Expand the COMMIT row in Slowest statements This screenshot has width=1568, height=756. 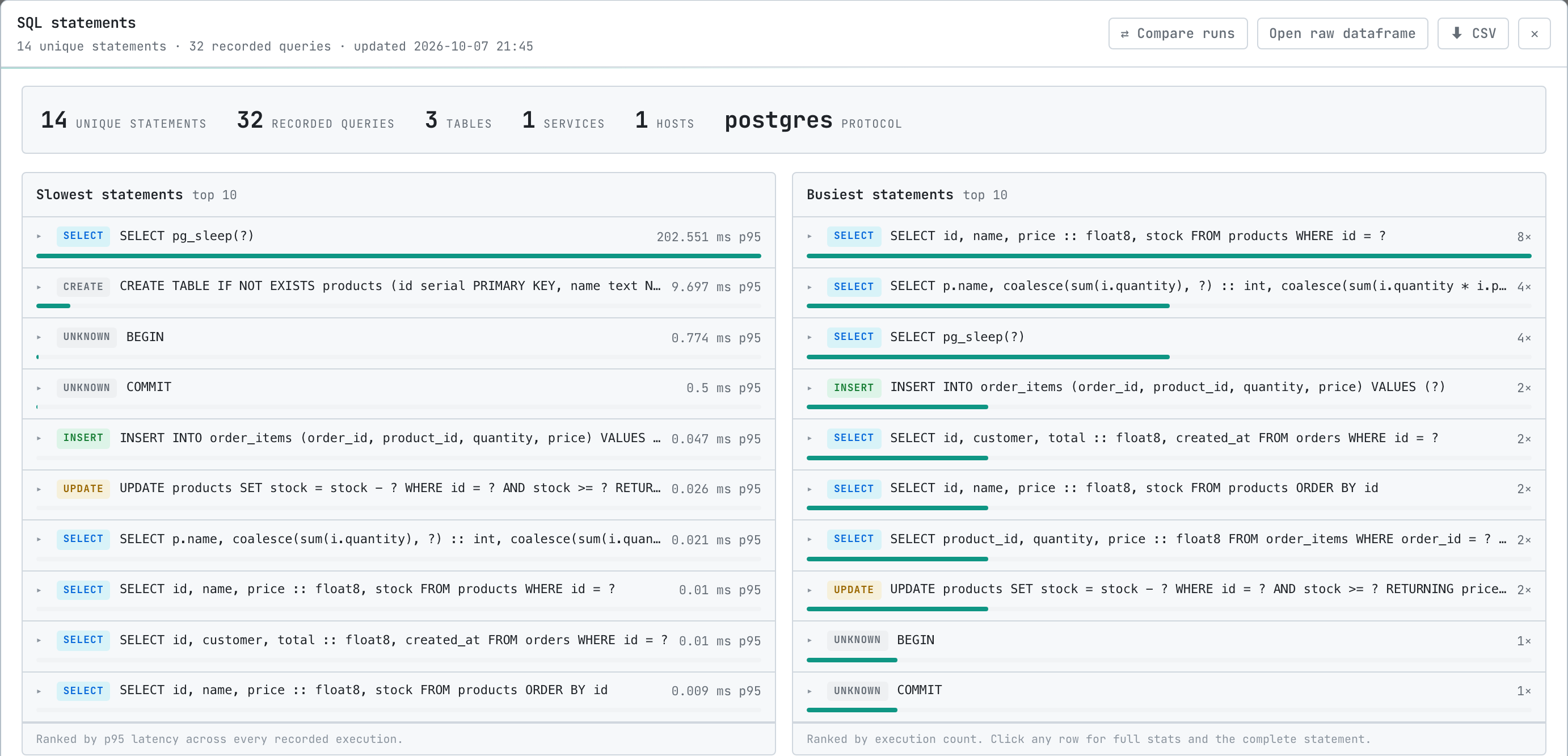pyautogui.click(x=399, y=394)
